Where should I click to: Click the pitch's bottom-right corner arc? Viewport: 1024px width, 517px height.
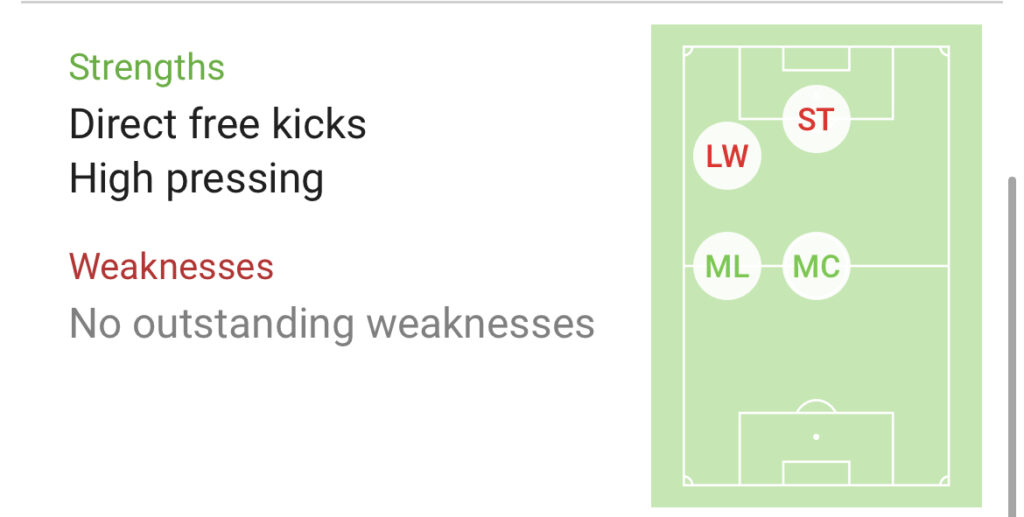[945, 482]
